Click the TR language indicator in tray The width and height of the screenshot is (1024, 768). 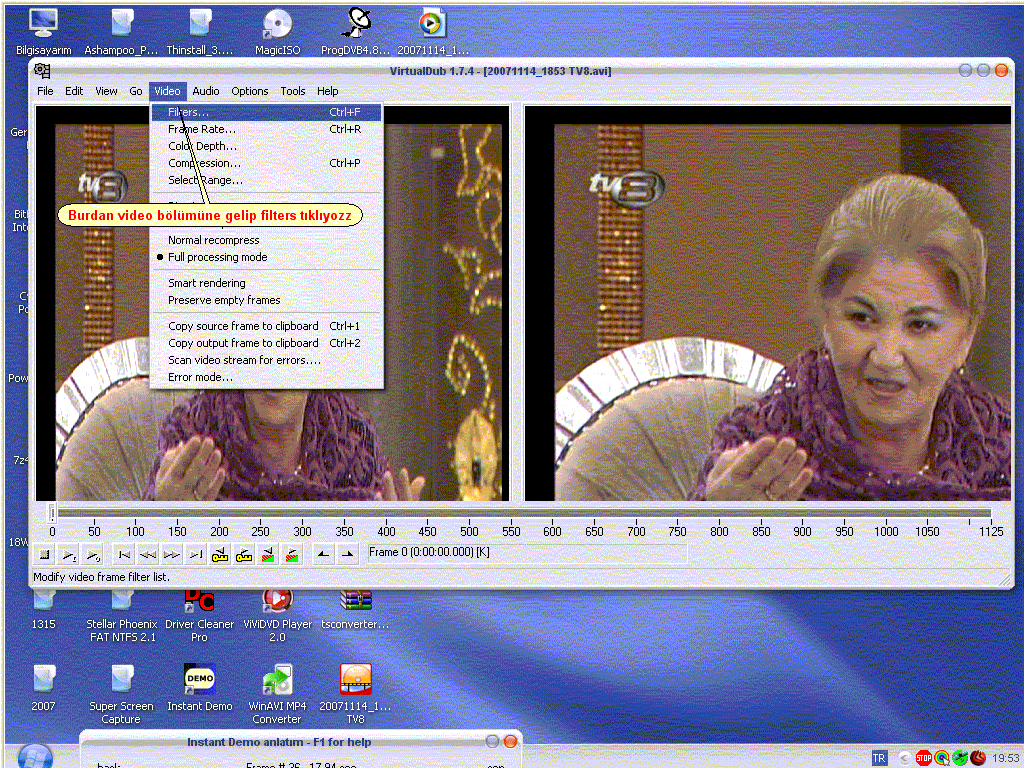coord(879,758)
